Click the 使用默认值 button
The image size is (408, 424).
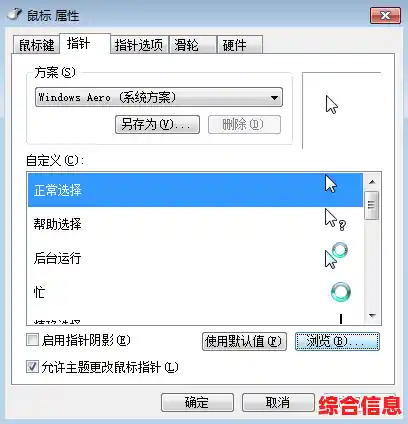click(244, 341)
